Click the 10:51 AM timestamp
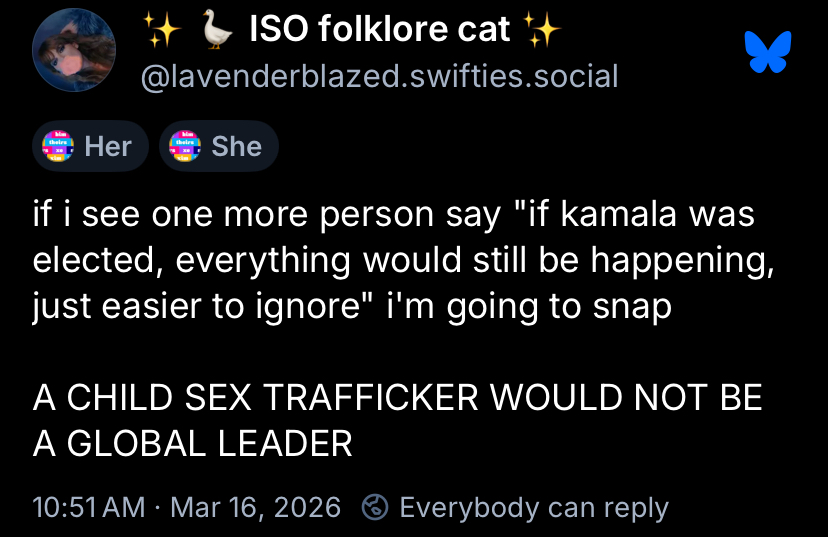This screenshot has width=828, height=537. [89, 507]
